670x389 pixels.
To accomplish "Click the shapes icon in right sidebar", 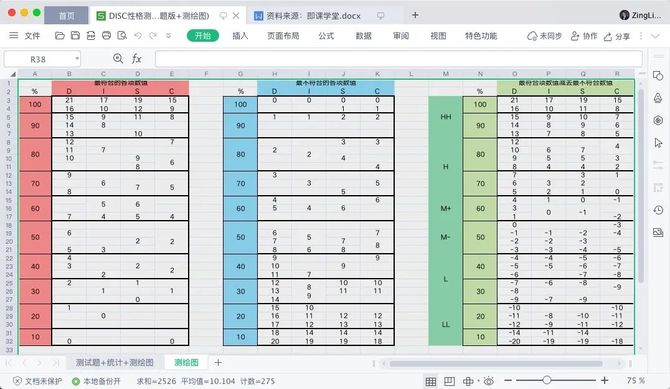I will [x=658, y=76].
